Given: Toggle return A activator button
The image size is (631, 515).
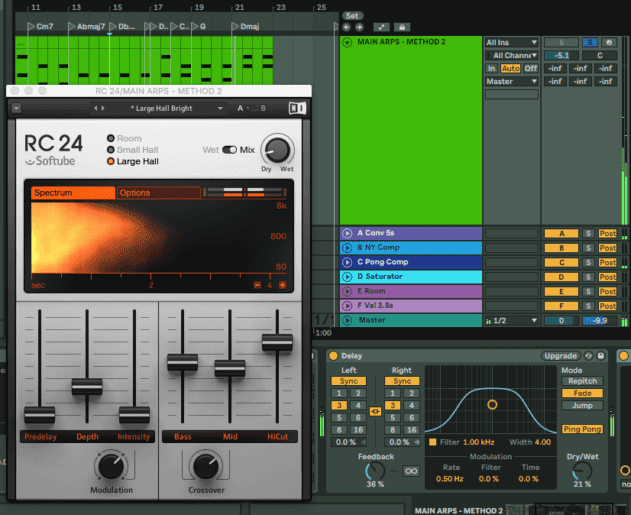Looking at the screenshot, I should (x=561, y=233).
